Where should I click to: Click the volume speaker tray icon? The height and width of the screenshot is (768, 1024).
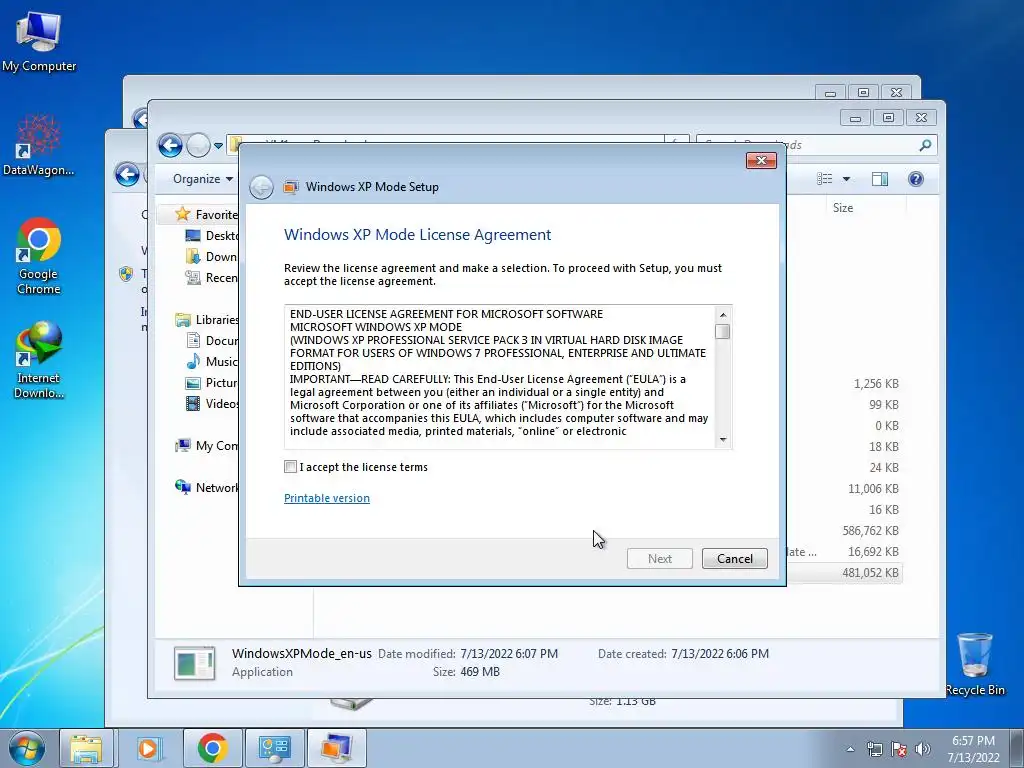[x=922, y=749]
